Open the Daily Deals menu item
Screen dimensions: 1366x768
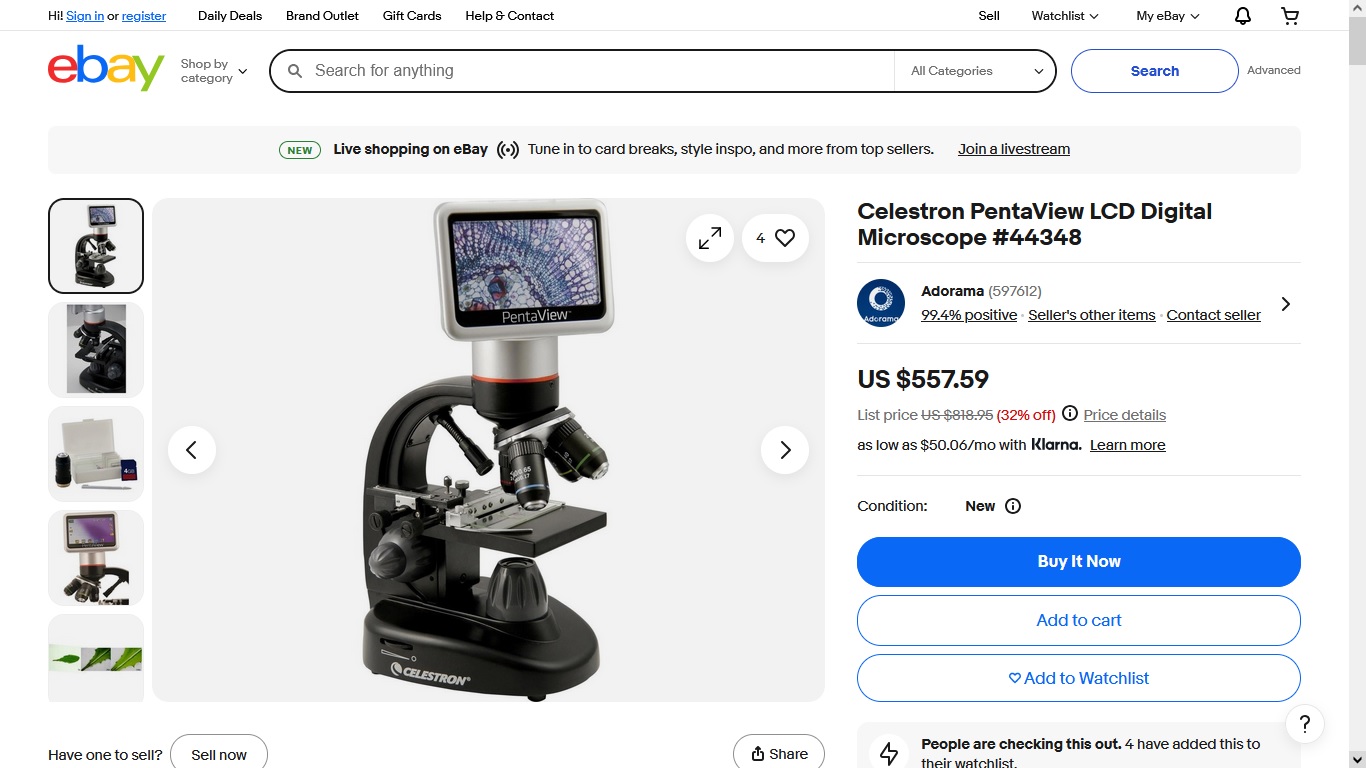click(230, 16)
